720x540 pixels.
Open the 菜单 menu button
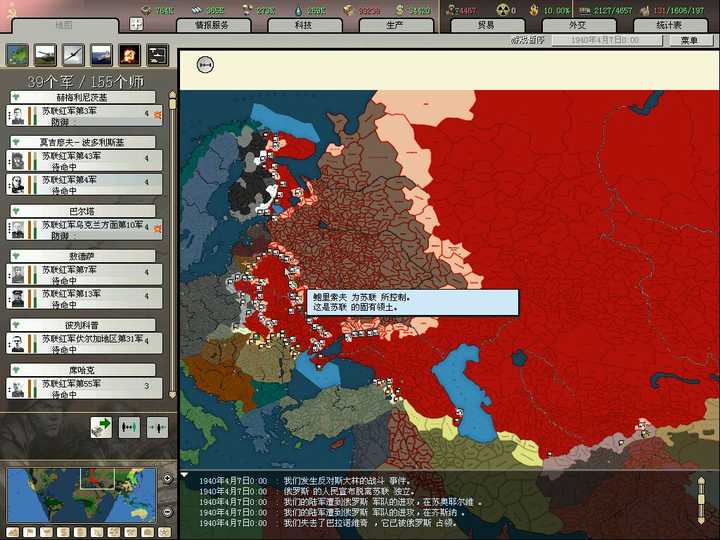point(690,40)
